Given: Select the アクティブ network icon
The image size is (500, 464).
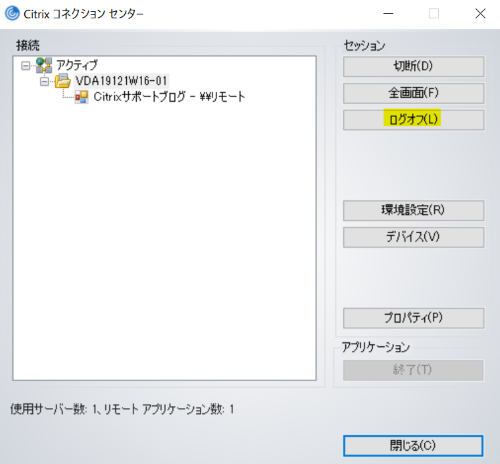Looking at the screenshot, I should [x=44, y=65].
